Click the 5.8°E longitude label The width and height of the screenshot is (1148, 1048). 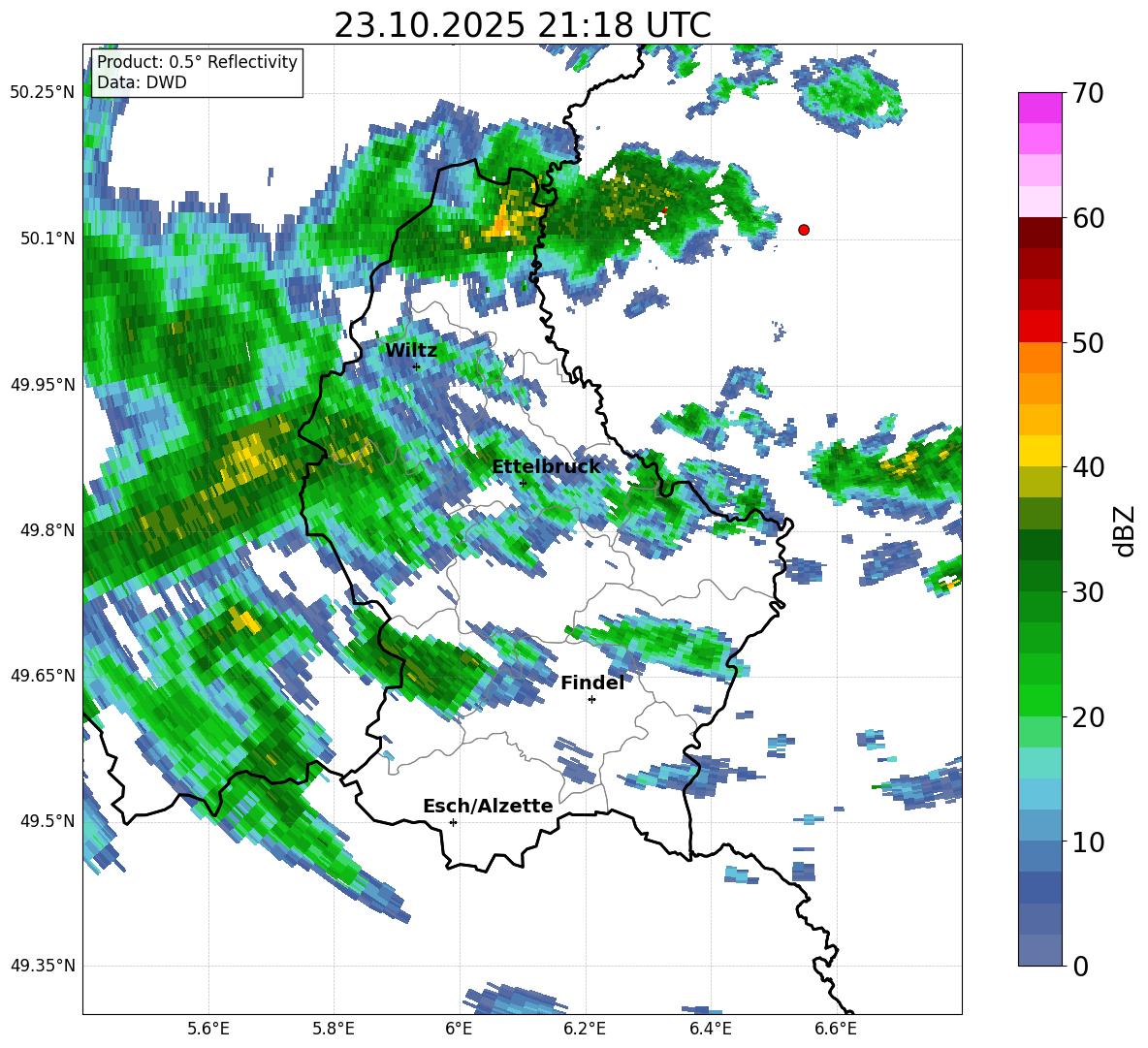tap(334, 1029)
